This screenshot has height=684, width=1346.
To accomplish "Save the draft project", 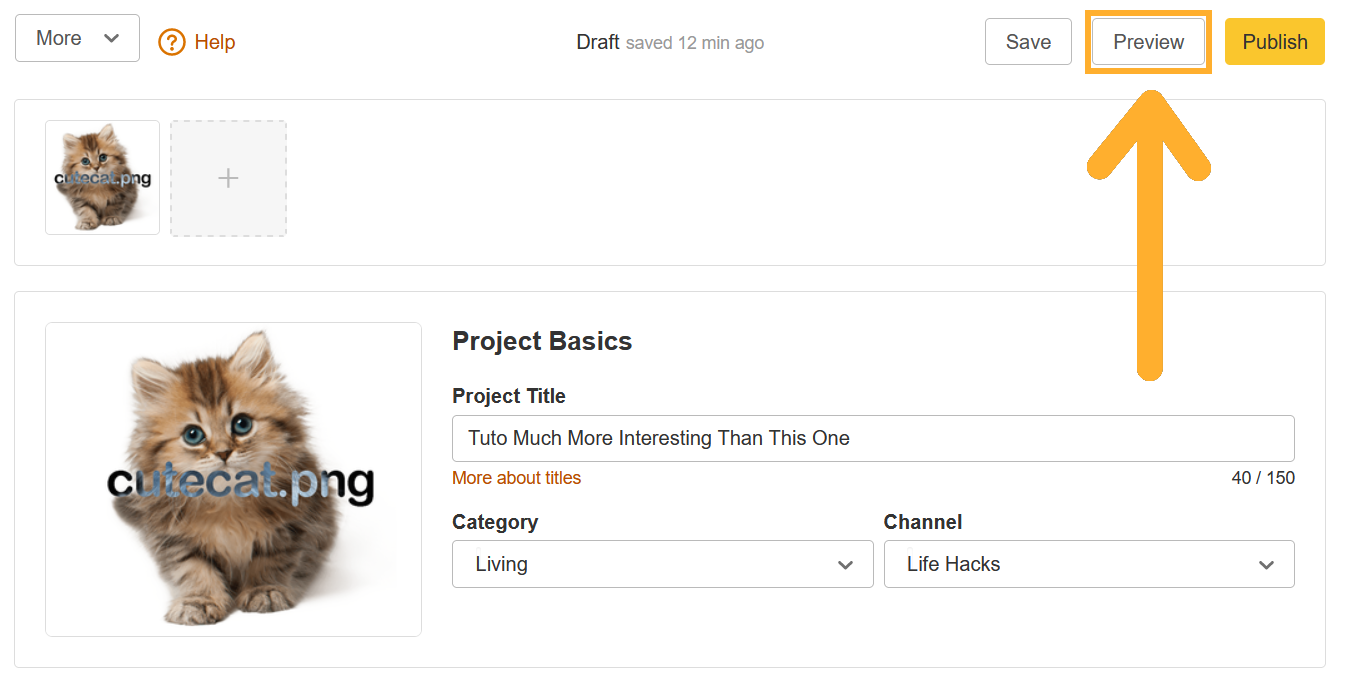I will pos(1028,42).
